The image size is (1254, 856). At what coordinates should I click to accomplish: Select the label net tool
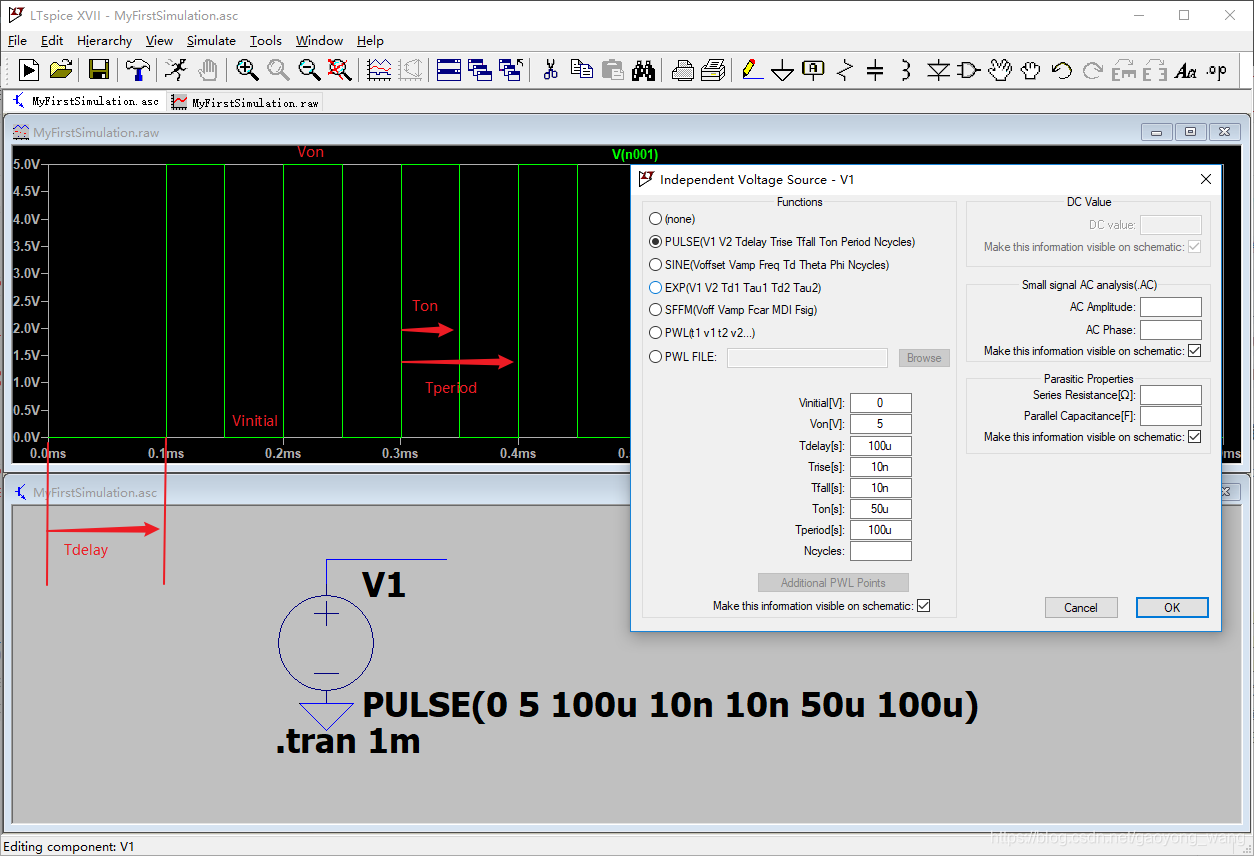pos(814,70)
